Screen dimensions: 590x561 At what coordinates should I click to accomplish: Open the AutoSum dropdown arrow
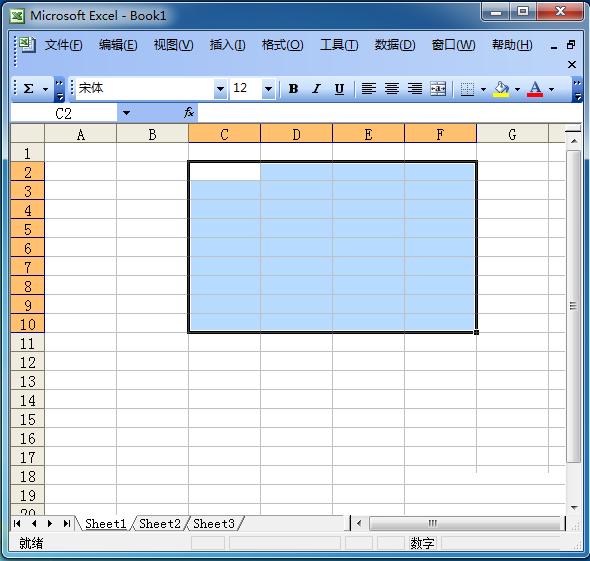pyautogui.click(x=46, y=90)
